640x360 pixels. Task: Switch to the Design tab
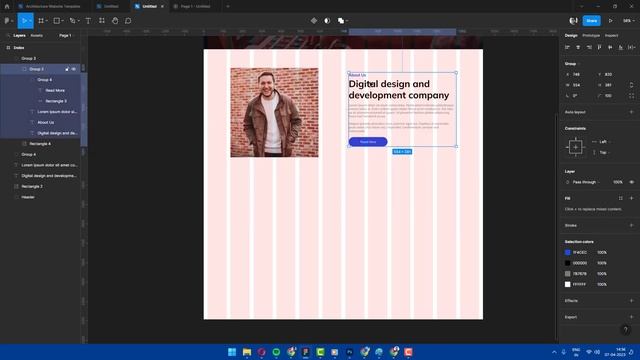coord(571,36)
